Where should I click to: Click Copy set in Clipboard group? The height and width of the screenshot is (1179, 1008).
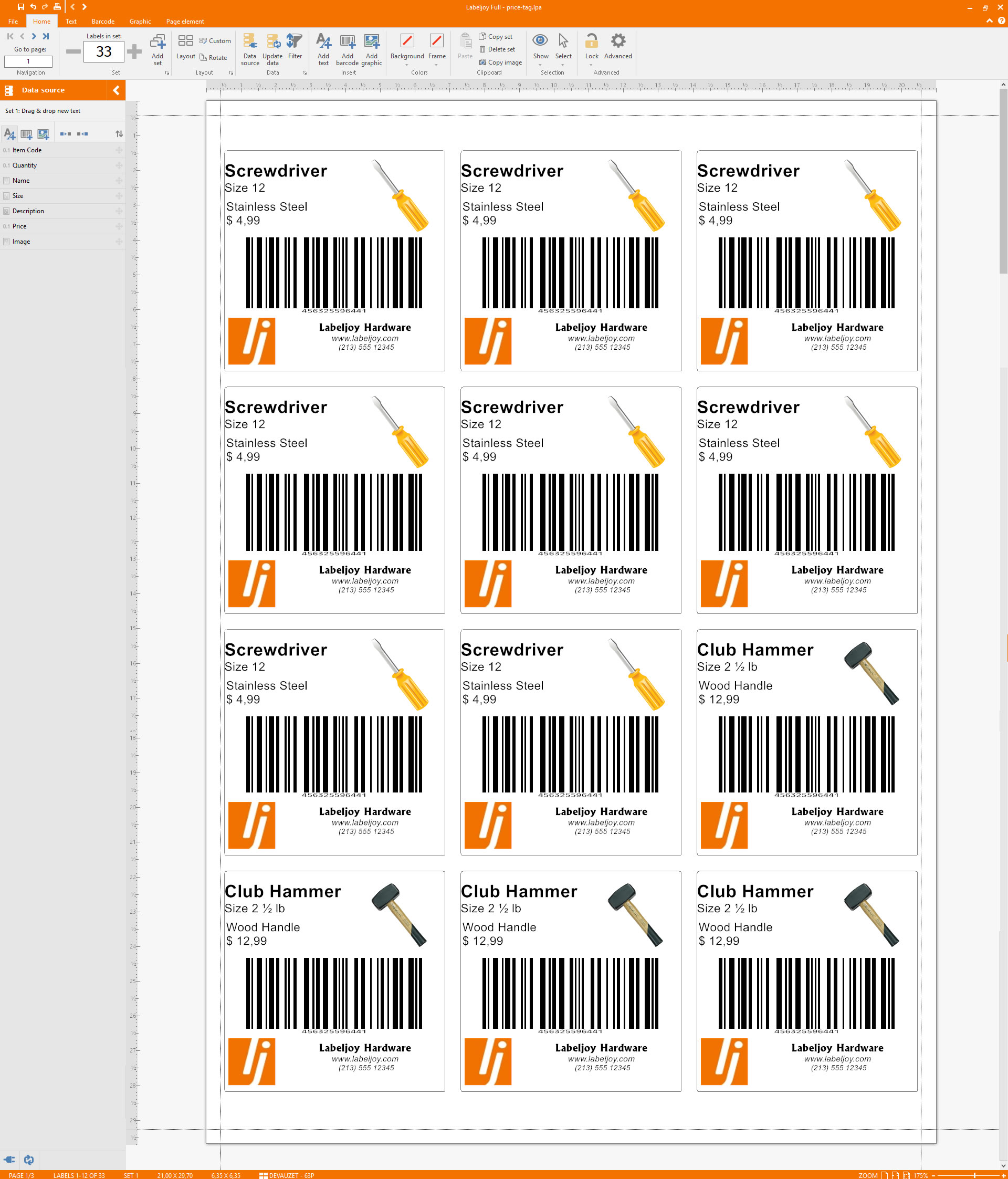(496, 36)
